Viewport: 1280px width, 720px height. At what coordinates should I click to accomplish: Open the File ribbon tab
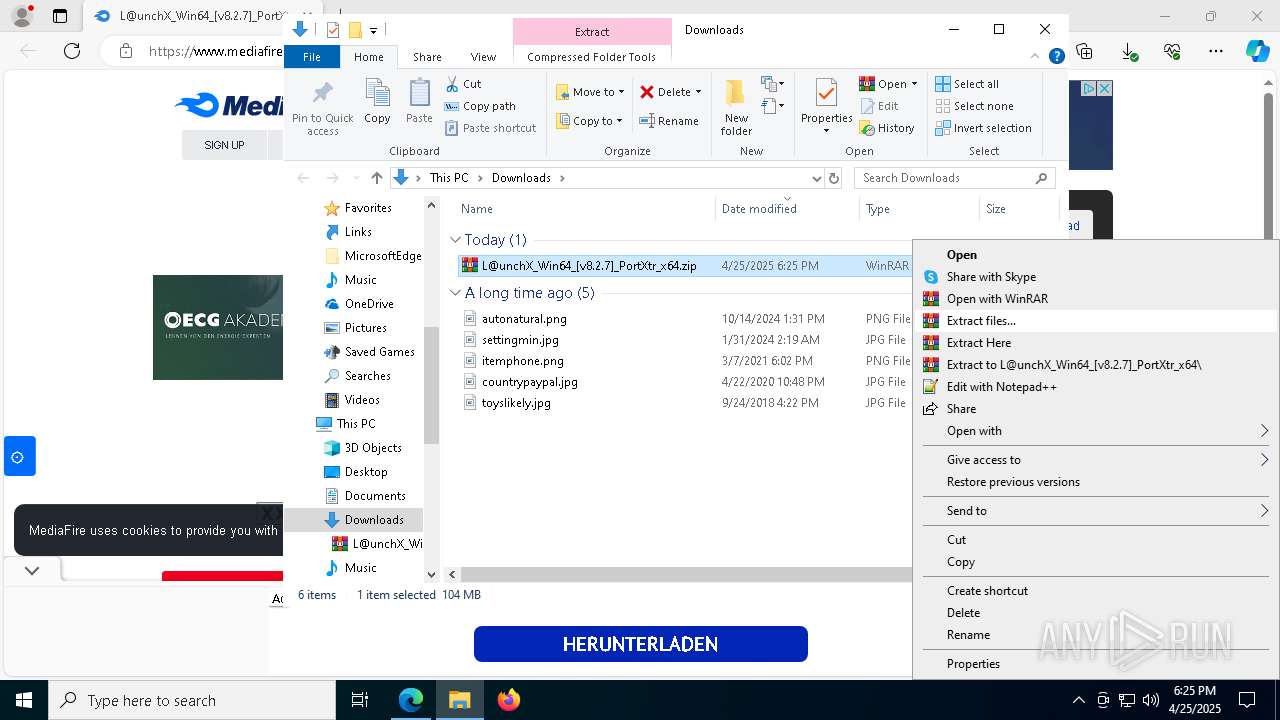tap(312, 57)
